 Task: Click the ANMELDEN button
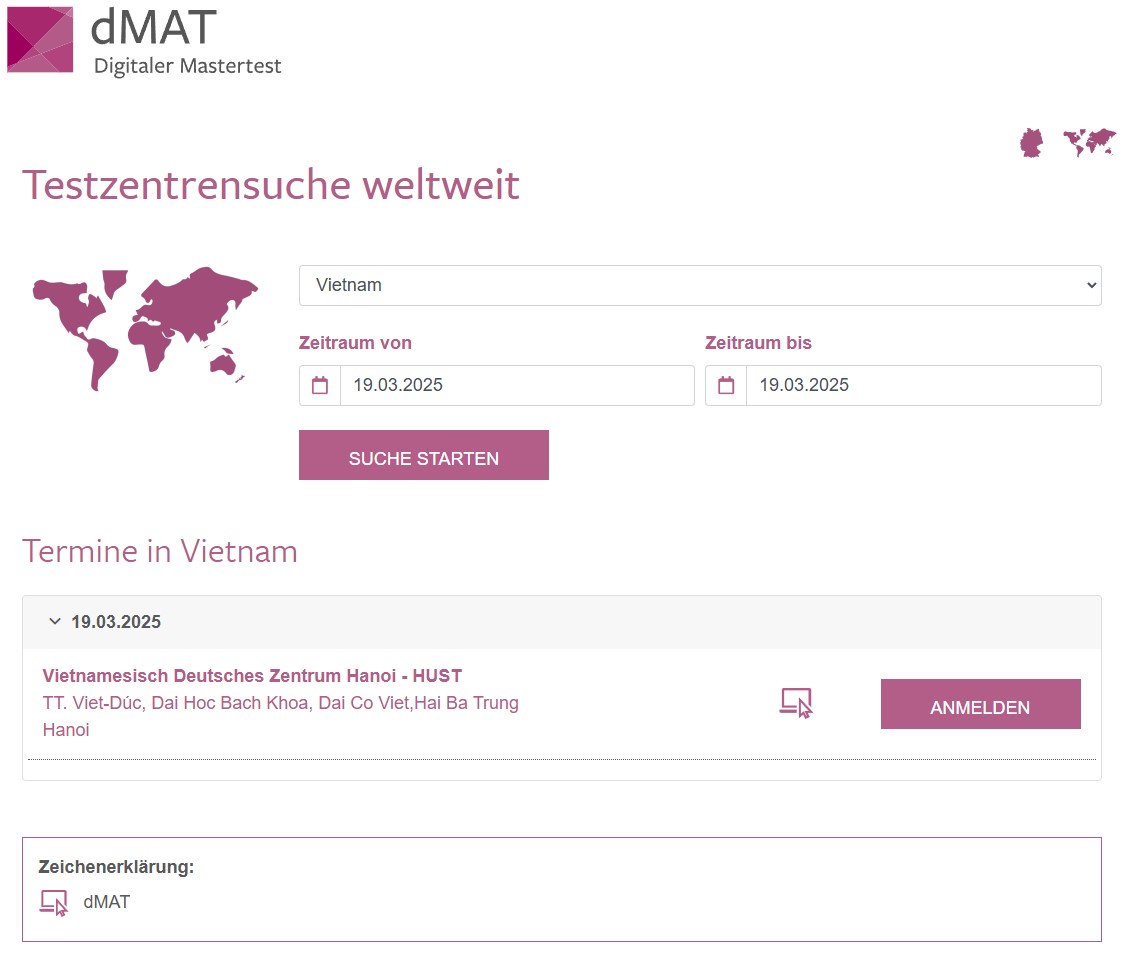click(x=980, y=704)
